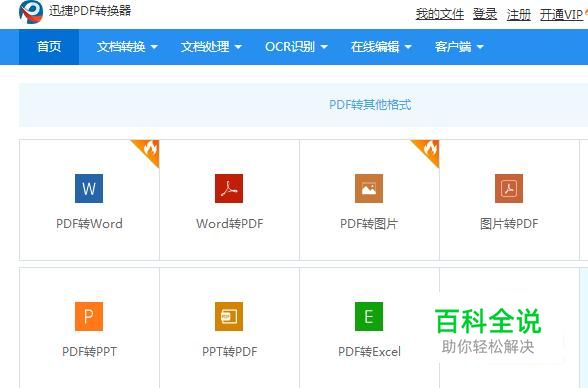Click the hot flame badge on PDF转Word

pos(148,151)
